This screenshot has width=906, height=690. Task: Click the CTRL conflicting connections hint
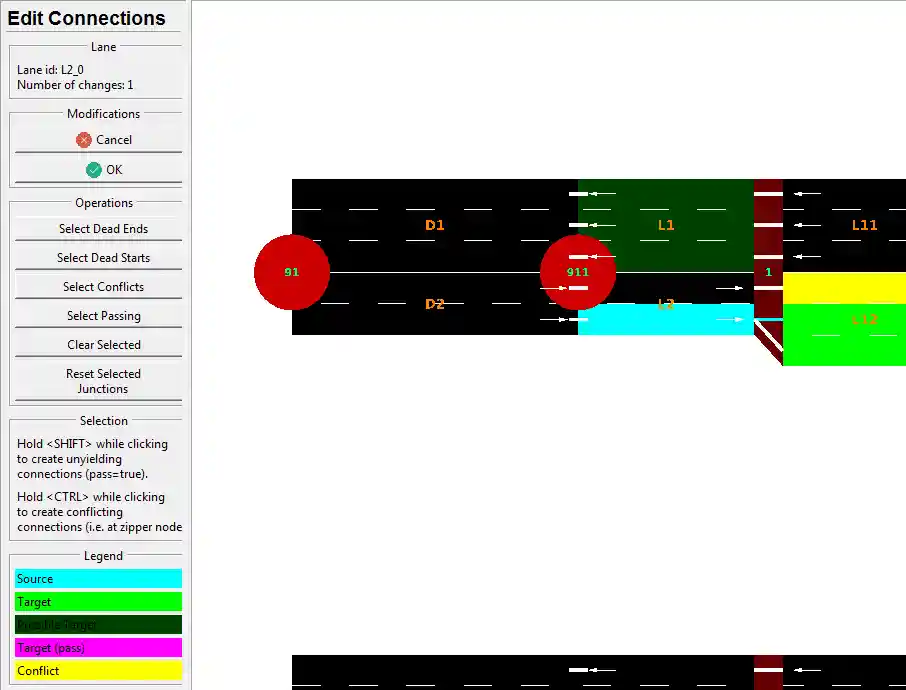pos(99,512)
